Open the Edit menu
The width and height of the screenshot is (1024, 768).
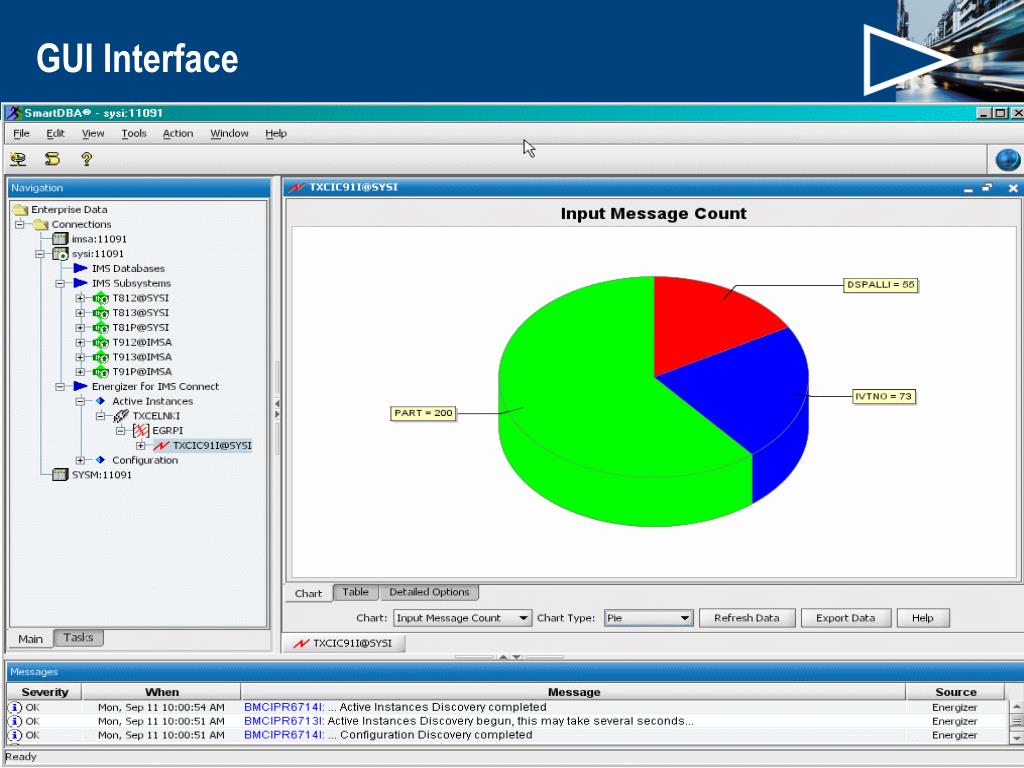56,133
